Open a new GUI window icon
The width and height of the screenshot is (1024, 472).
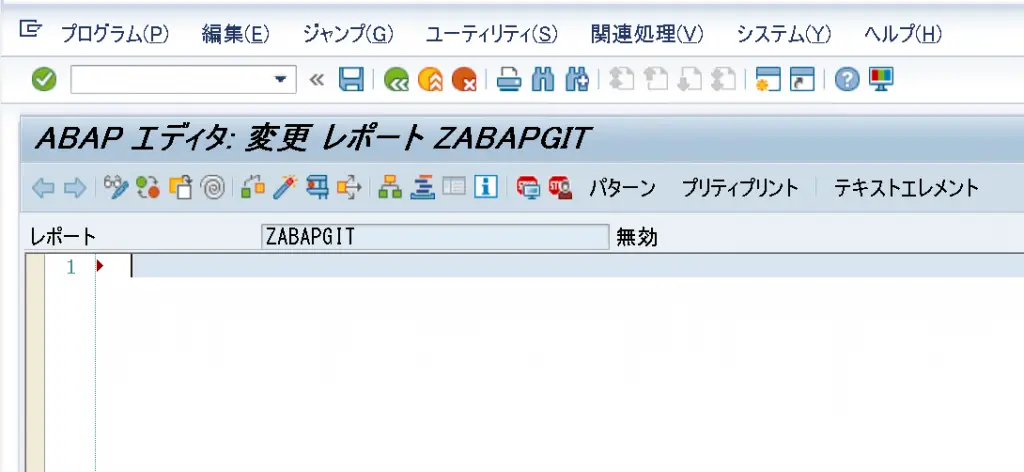tap(767, 80)
